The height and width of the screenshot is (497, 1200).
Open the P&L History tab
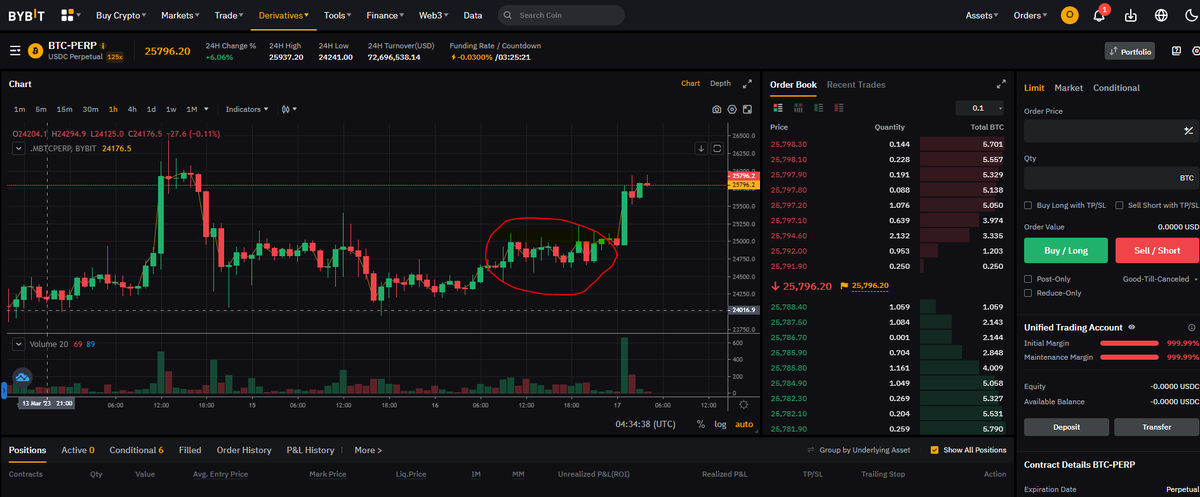pyautogui.click(x=310, y=450)
